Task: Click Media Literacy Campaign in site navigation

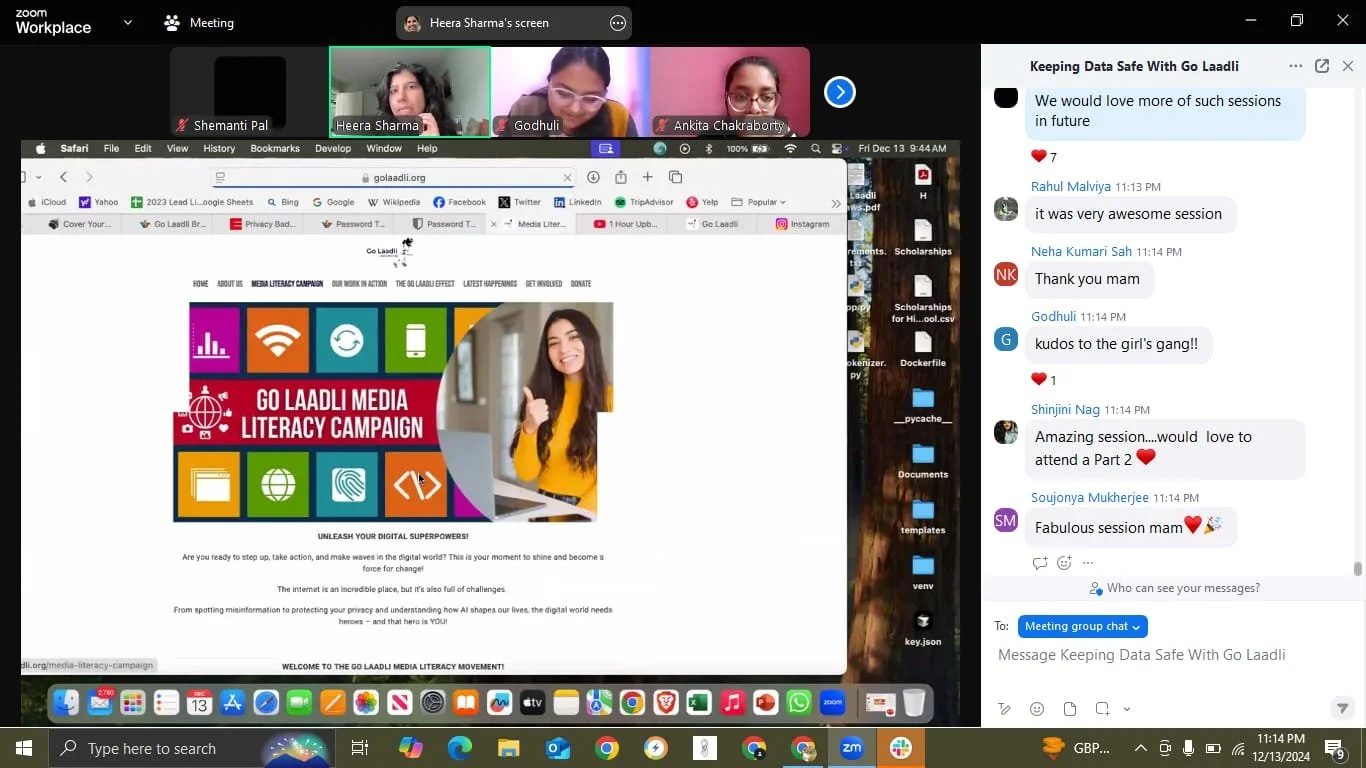Action: click(287, 284)
